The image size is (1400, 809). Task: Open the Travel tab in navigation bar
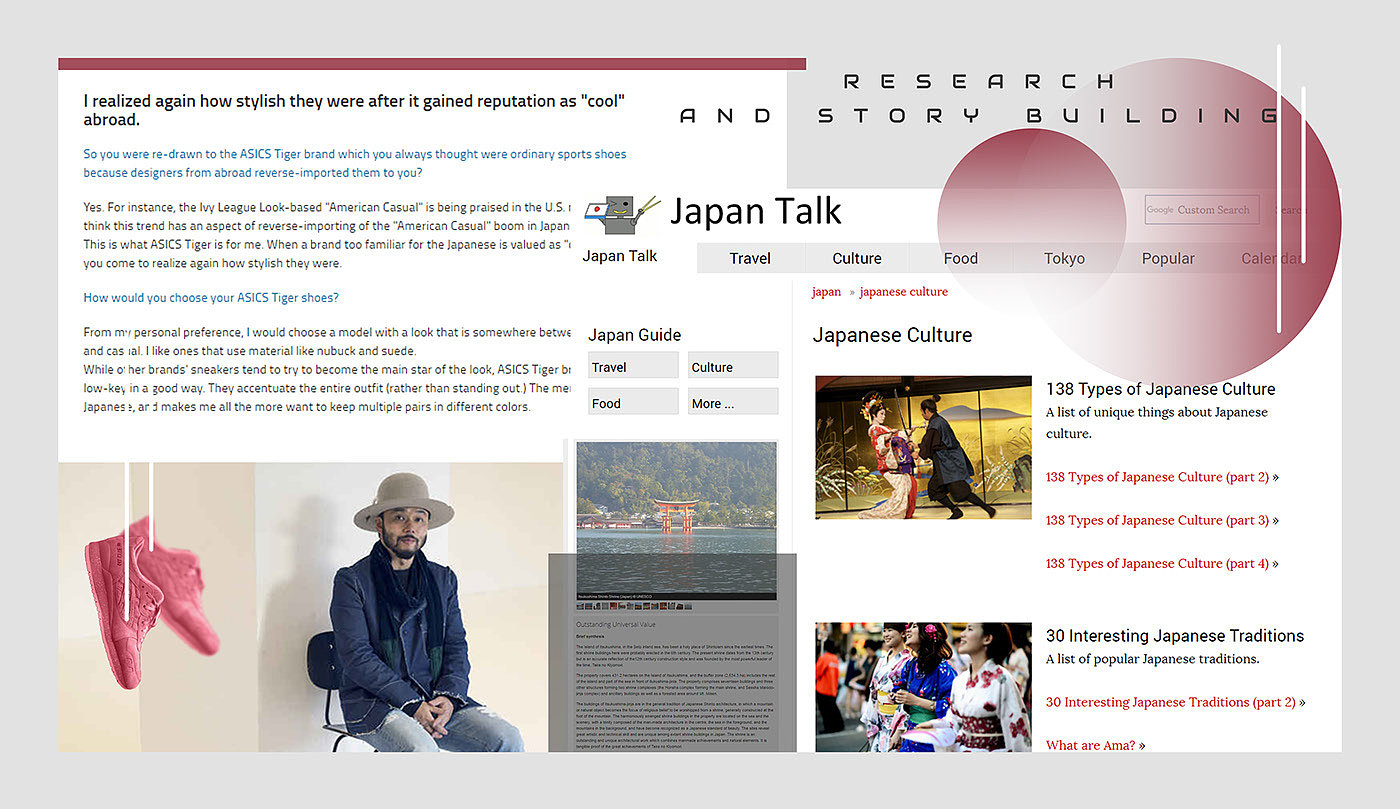(750, 258)
